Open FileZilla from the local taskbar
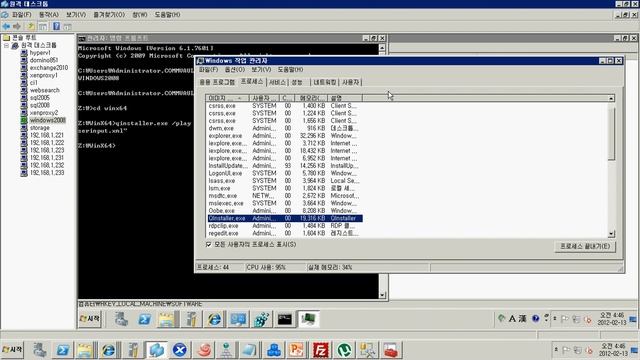 (x=321, y=350)
